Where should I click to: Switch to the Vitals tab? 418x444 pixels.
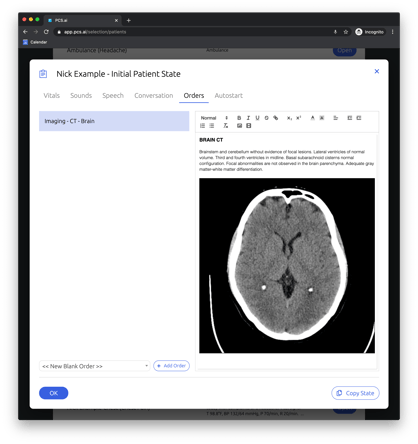pos(52,96)
